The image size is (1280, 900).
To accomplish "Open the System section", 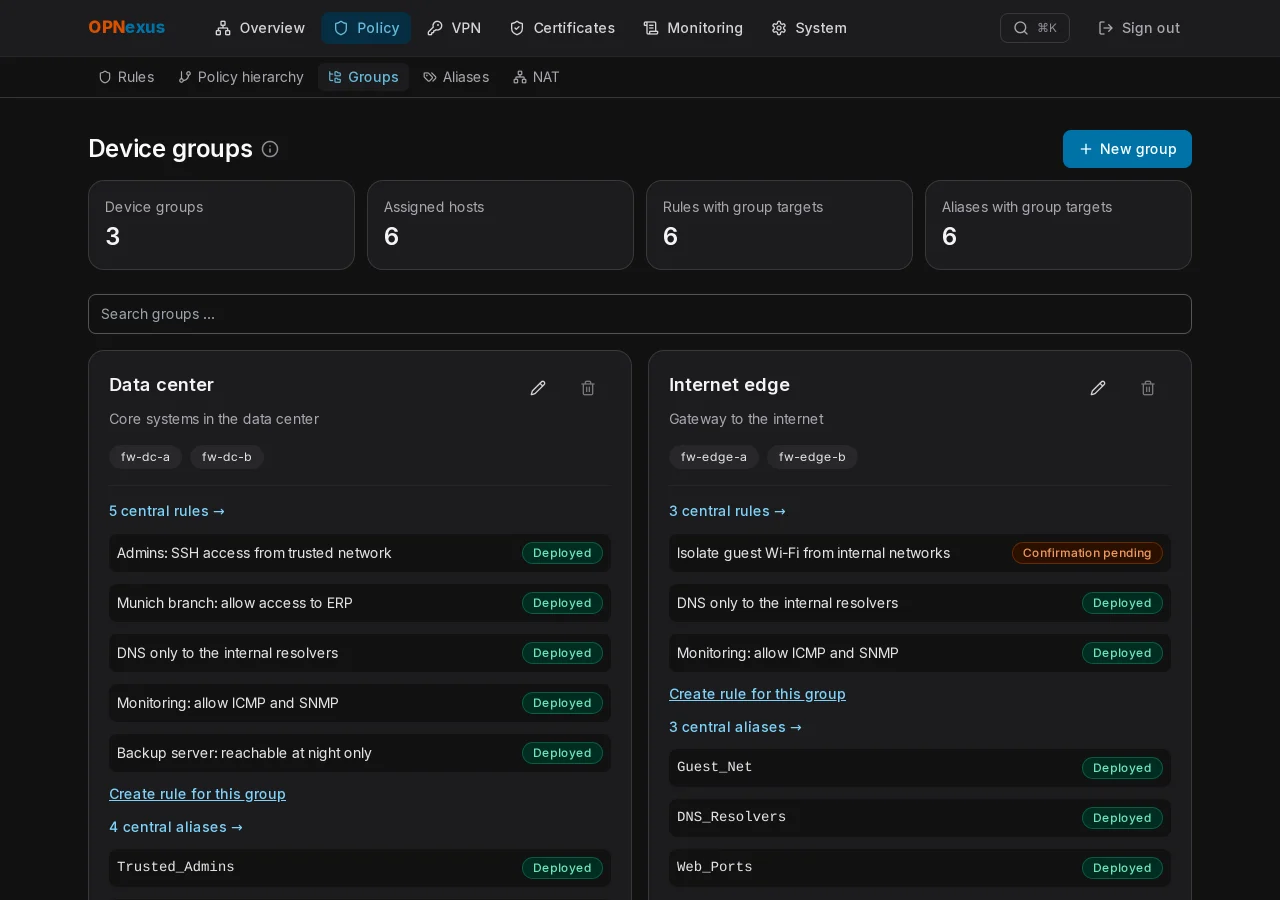I will tap(809, 28).
